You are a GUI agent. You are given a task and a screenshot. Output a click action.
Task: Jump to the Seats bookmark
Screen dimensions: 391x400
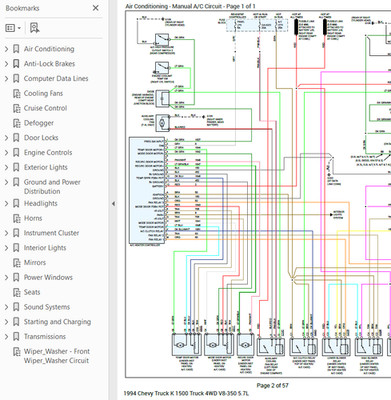[x=32, y=292]
